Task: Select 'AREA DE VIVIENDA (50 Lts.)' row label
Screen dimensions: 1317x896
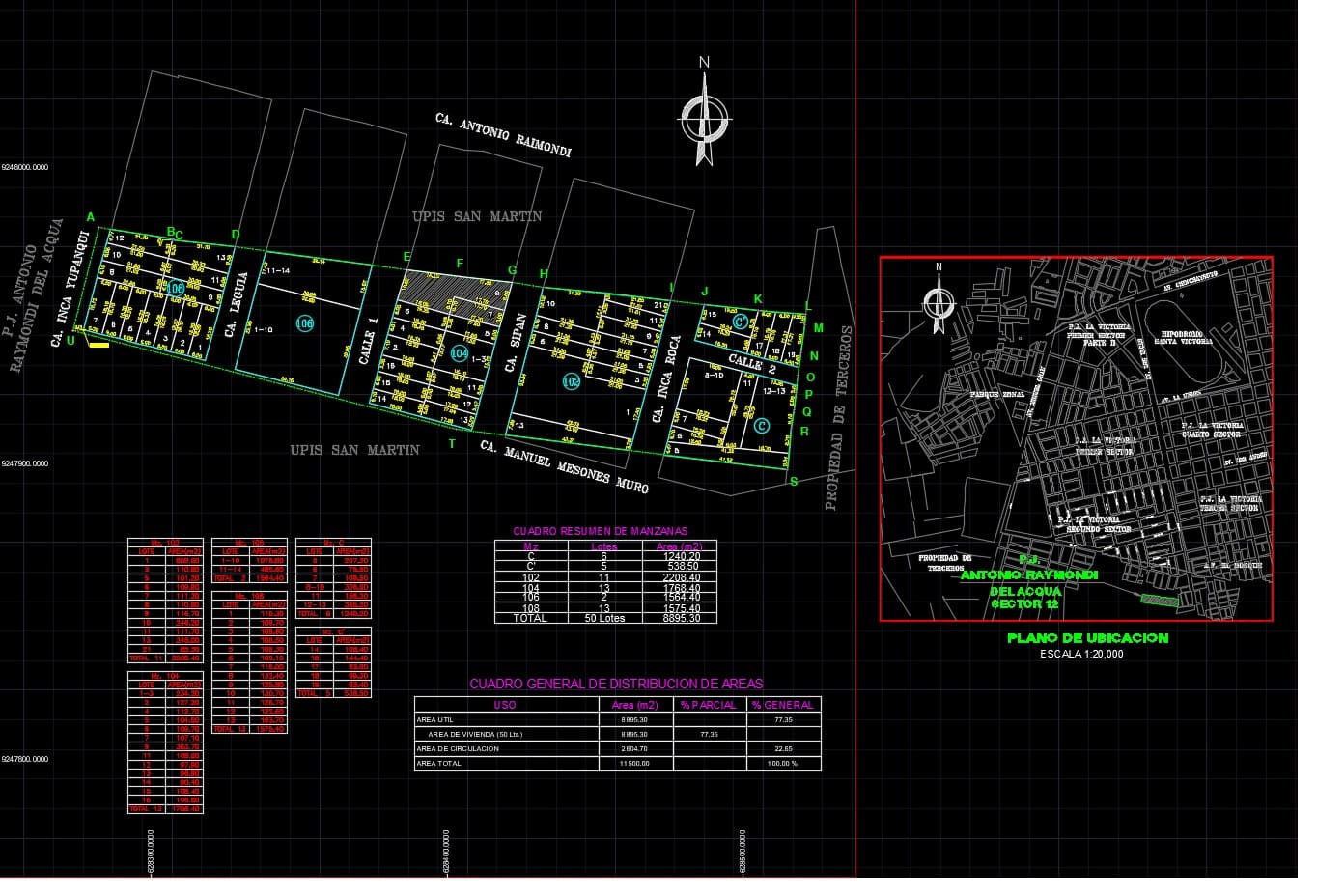Action: click(475, 735)
